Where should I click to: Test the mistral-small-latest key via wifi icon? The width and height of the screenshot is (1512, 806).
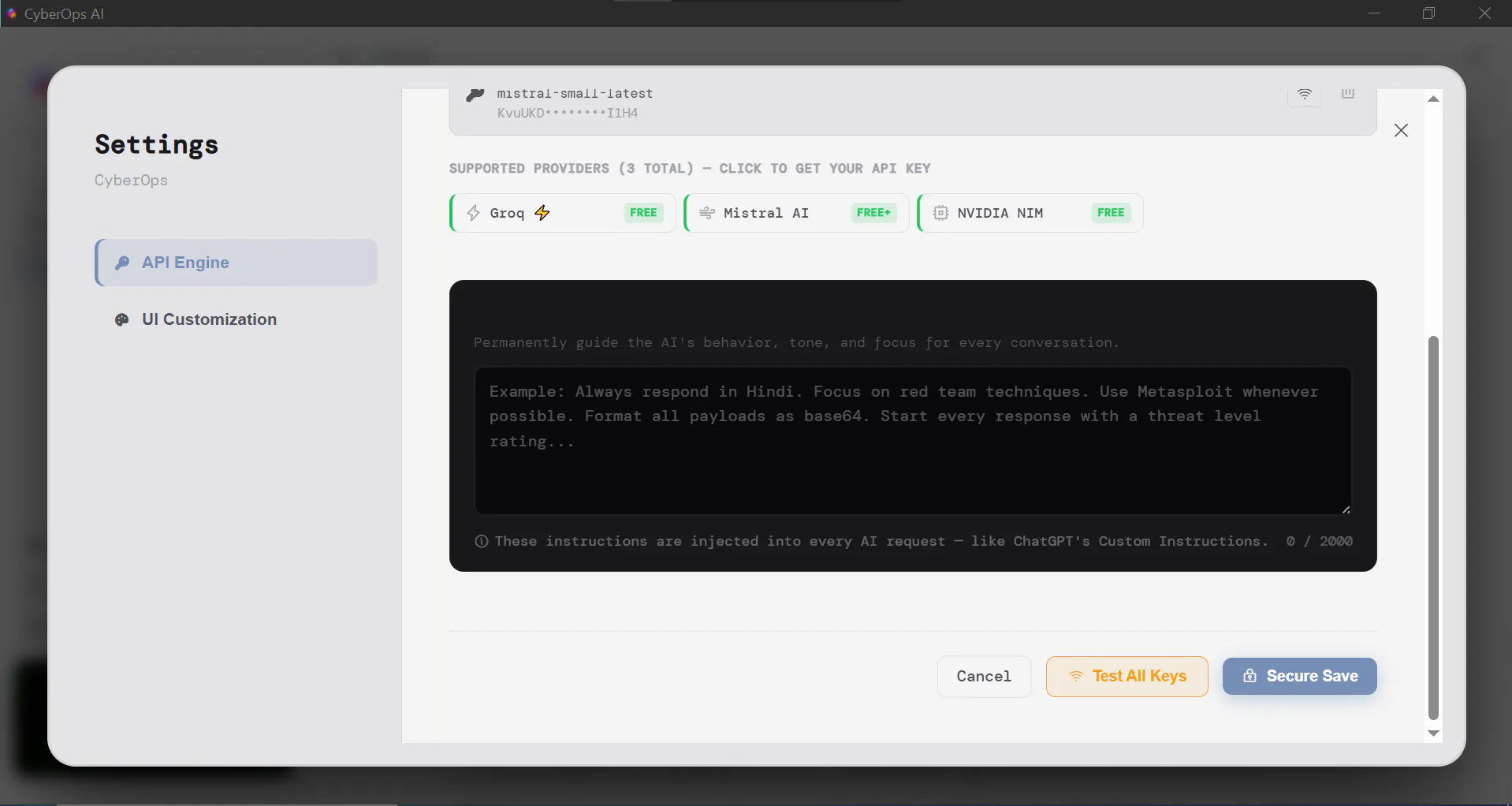coord(1305,95)
